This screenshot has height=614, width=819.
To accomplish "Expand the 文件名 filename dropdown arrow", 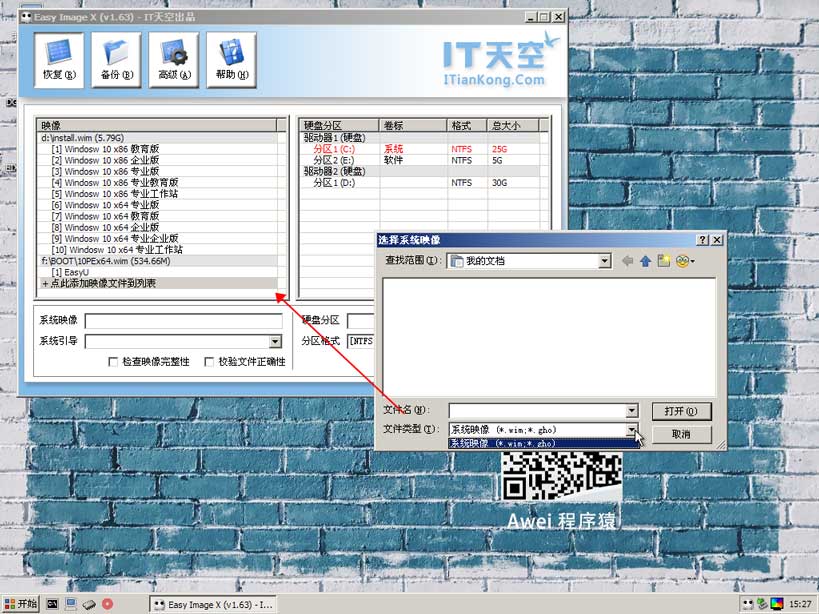I will pos(632,411).
